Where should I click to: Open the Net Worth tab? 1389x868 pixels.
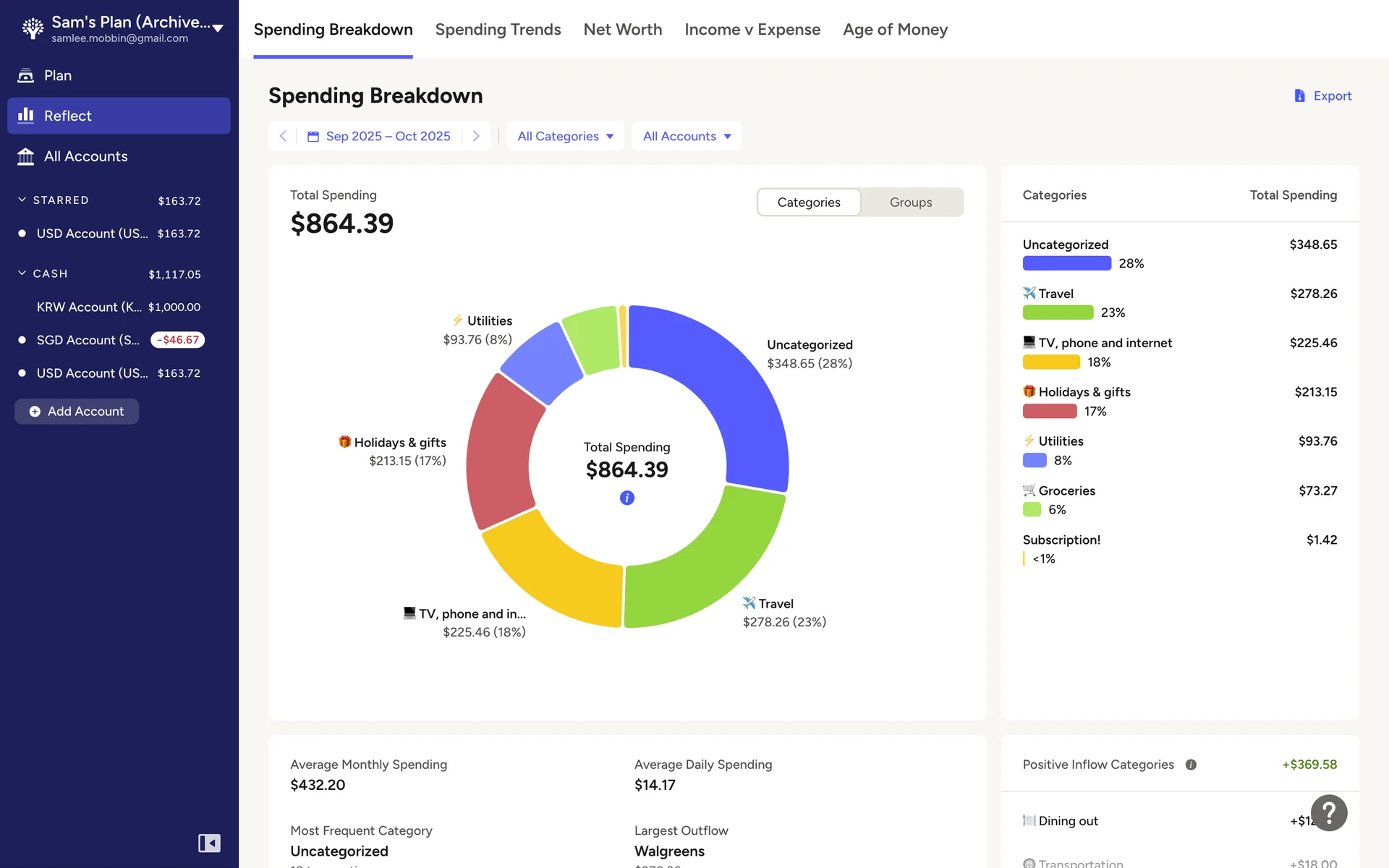[622, 30]
